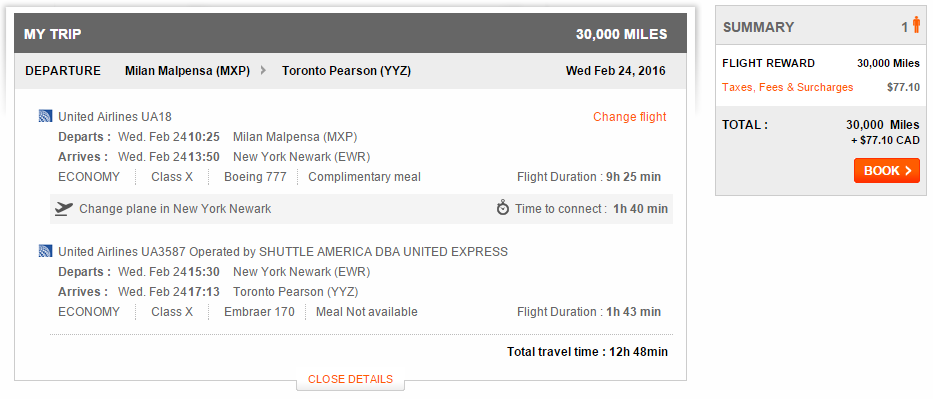Click the United Airlines logo beside UA18
The width and height of the screenshot is (933, 399).
(45, 117)
